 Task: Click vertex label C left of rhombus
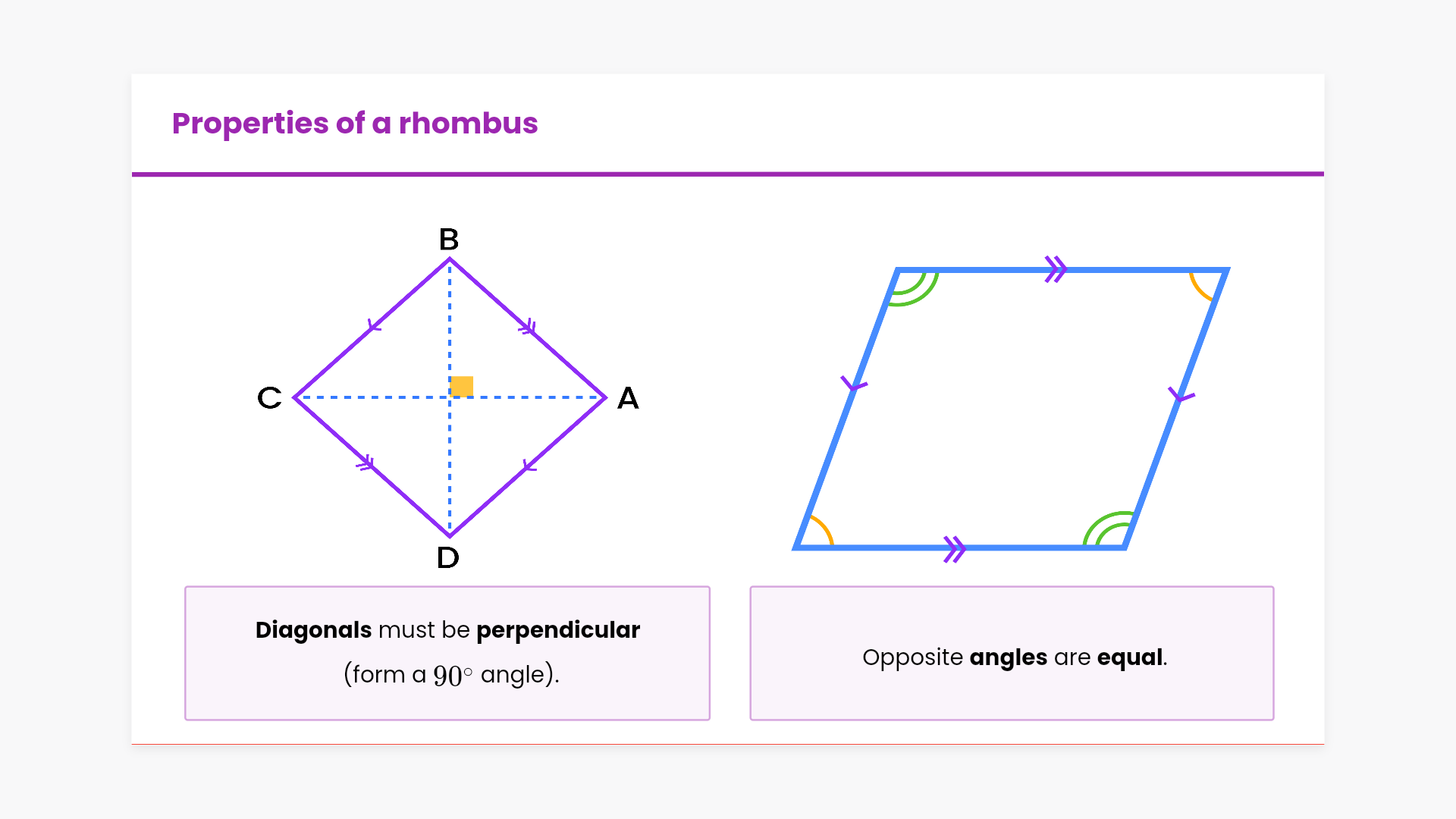pyautogui.click(x=269, y=397)
